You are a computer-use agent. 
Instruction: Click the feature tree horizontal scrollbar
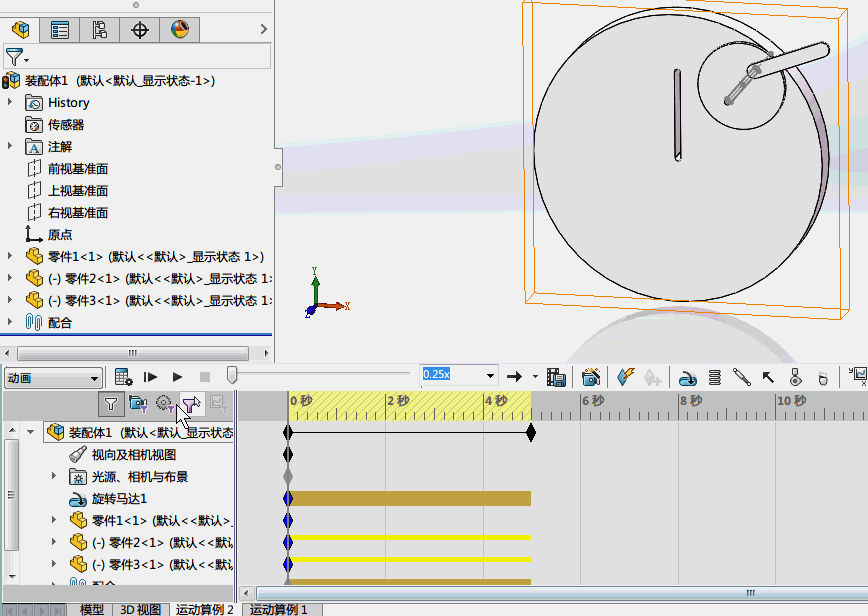[x=133, y=353]
